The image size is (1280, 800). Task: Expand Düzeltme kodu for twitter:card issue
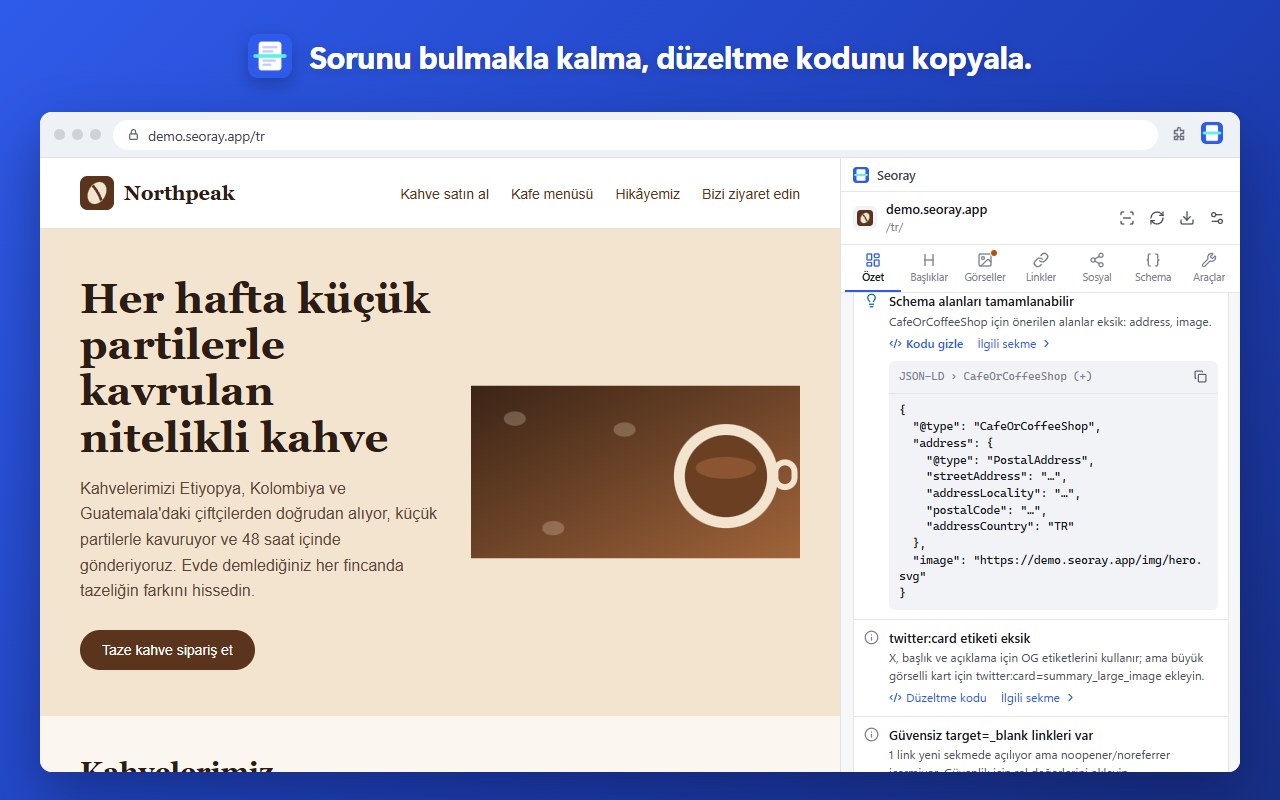click(x=938, y=698)
